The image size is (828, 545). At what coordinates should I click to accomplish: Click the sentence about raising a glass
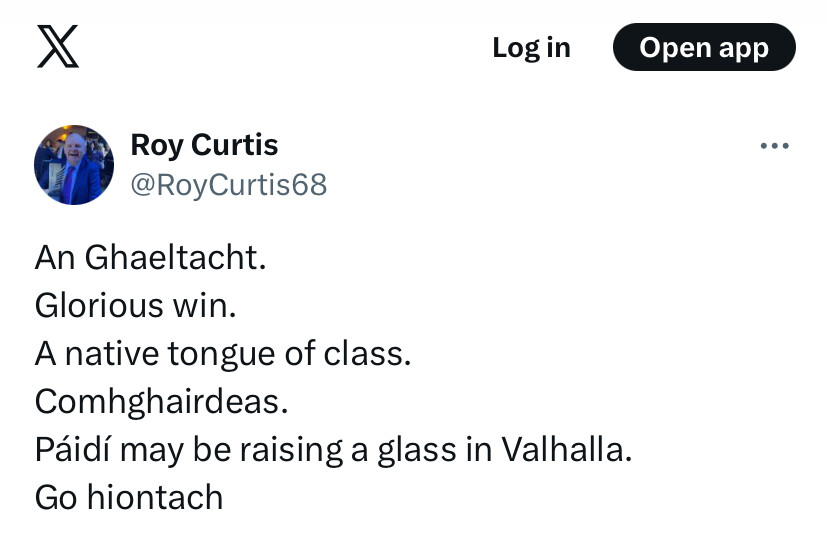coord(333,450)
